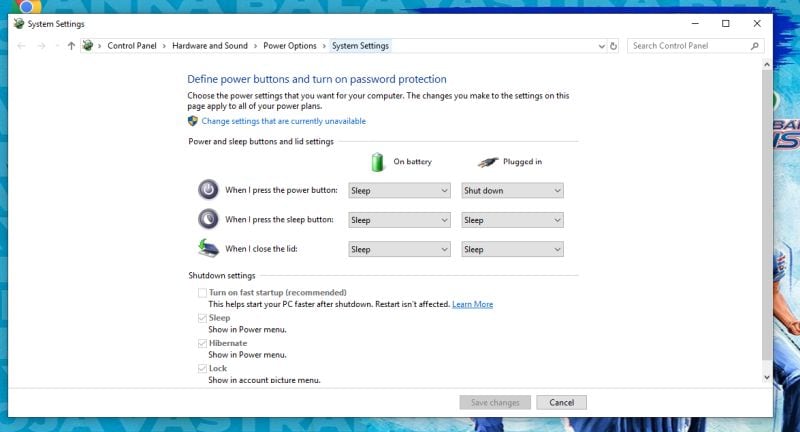The height and width of the screenshot is (432, 800).
Task: Click the Refresh button in address bar
Action: pyautogui.click(x=613, y=46)
